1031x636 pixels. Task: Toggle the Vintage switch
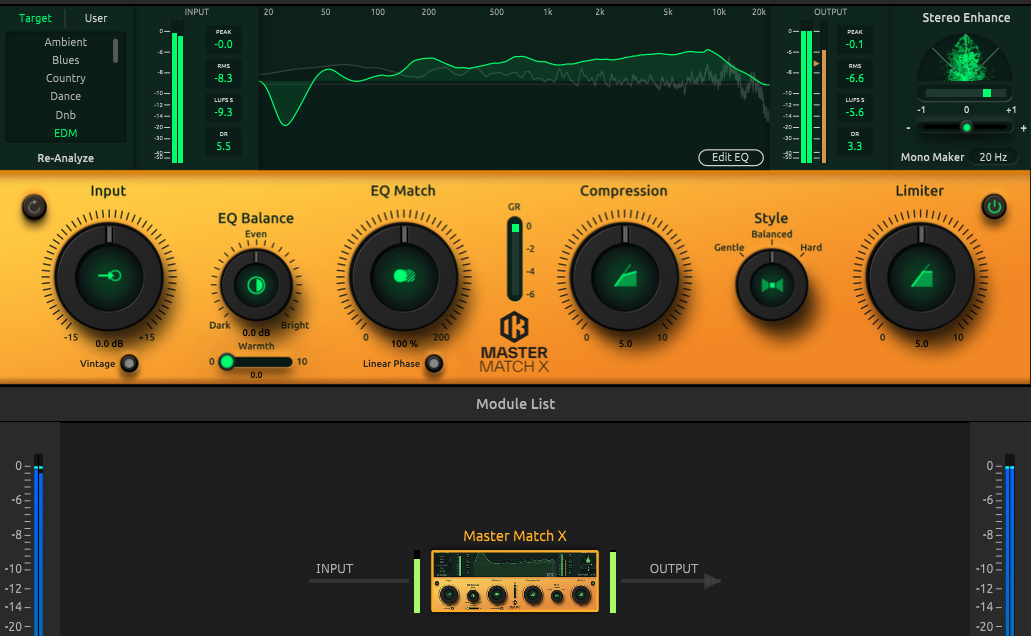click(x=130, y=363)
